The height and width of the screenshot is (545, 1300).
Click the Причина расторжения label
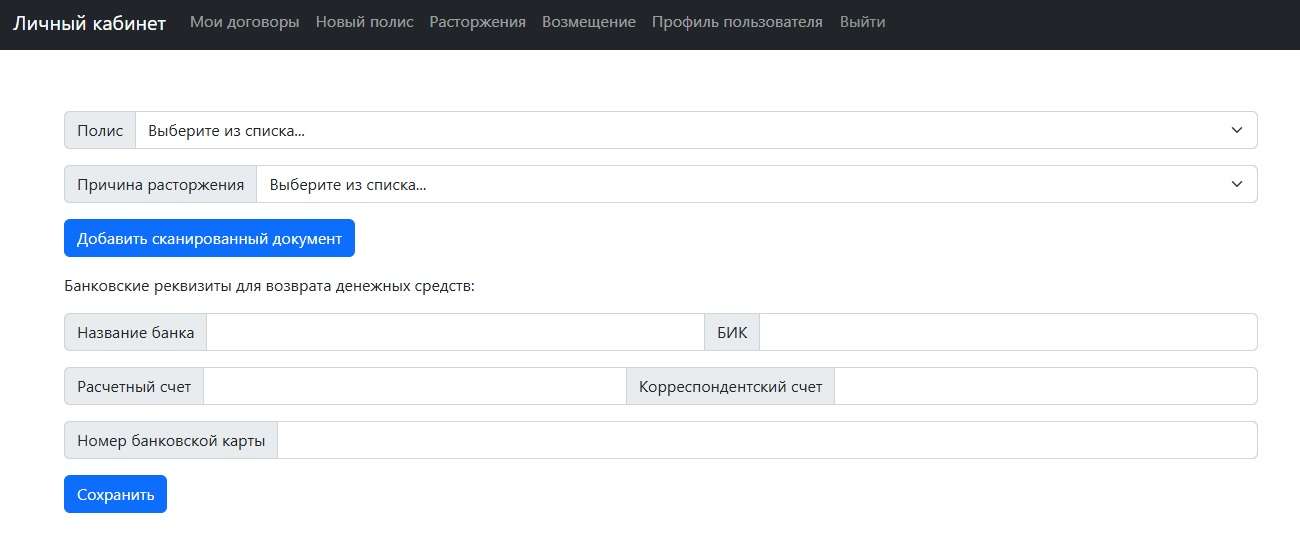(x=161, y=184)
